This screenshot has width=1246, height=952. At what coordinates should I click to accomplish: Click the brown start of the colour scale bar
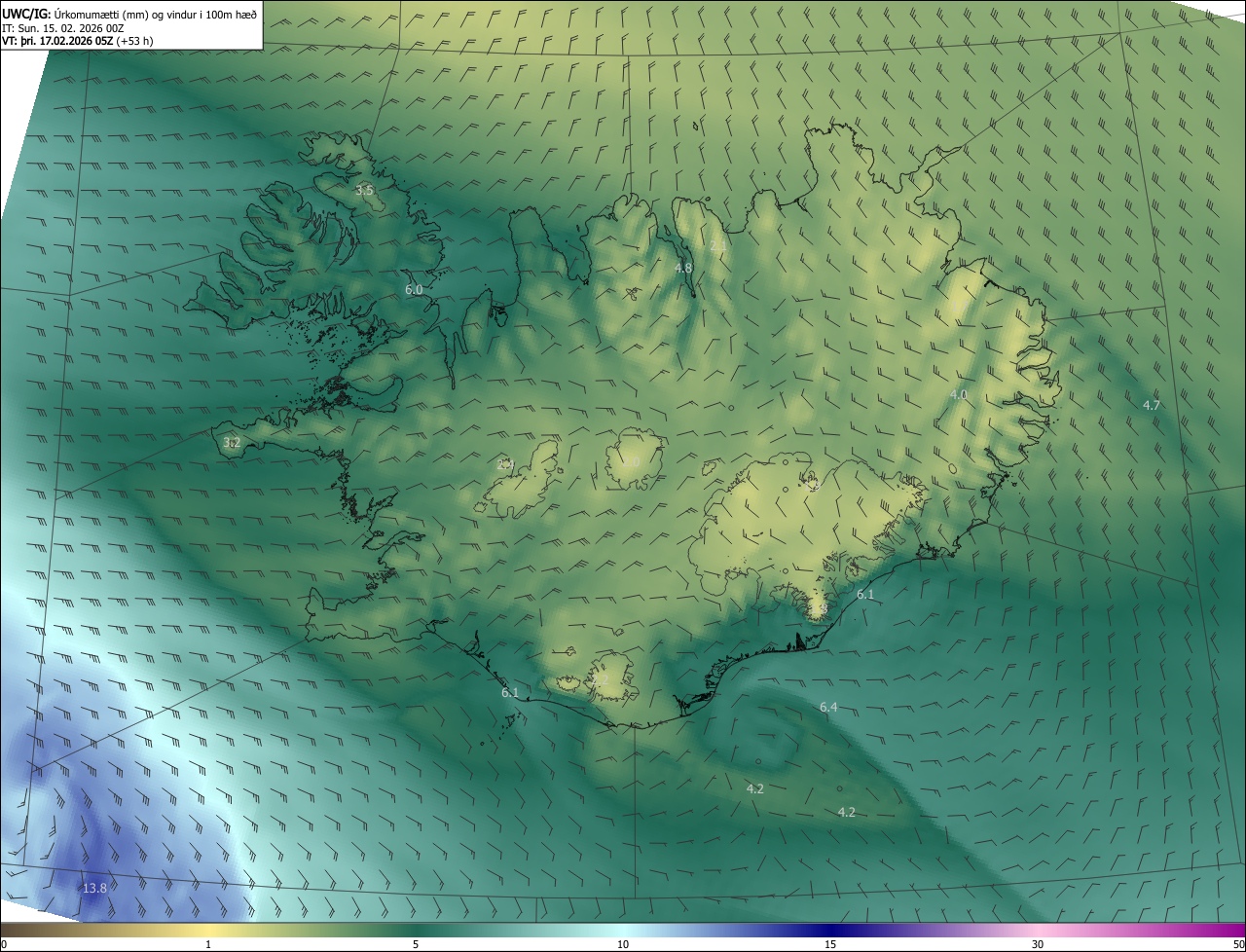[x=12, y=930]
